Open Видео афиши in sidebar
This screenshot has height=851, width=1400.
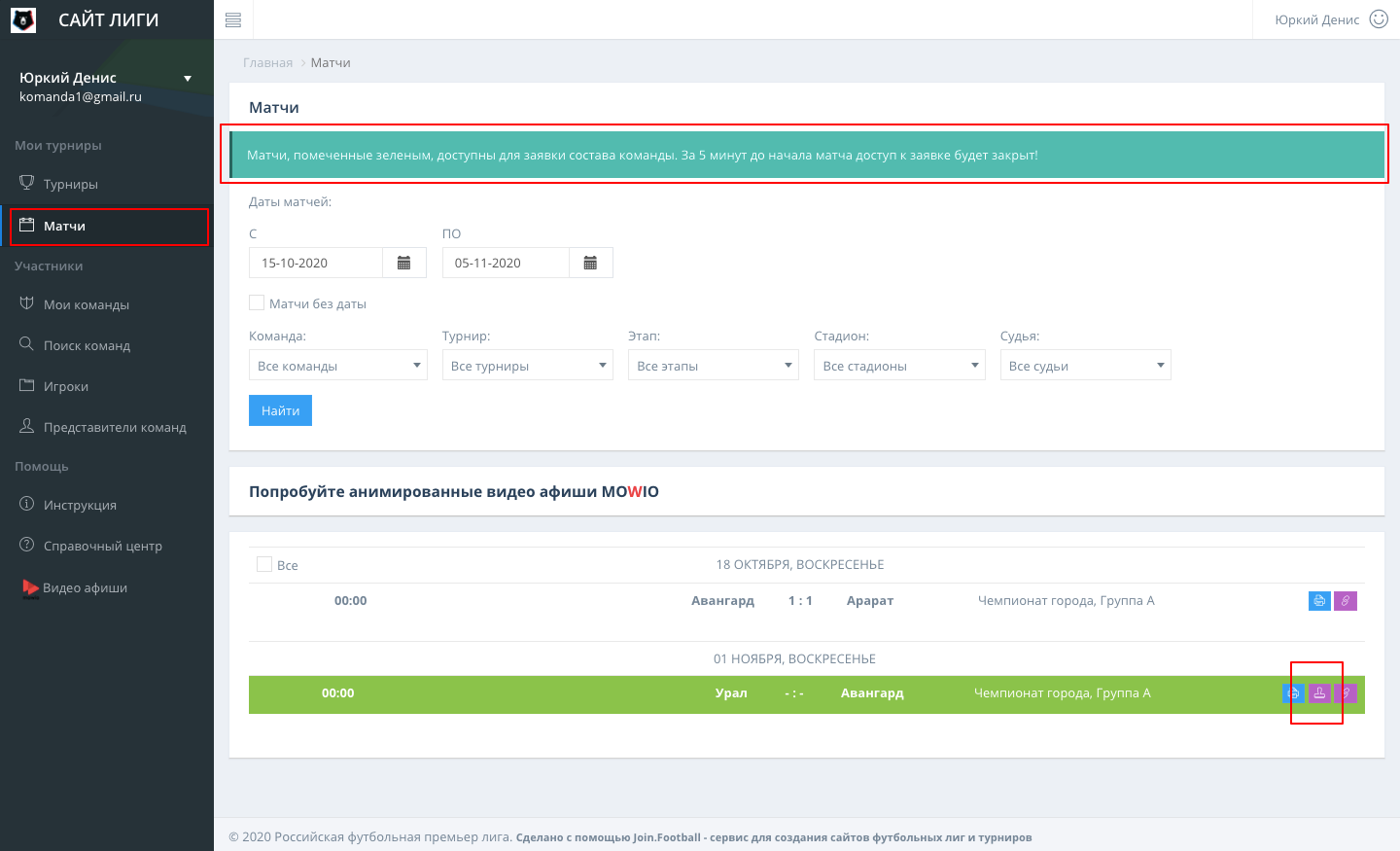coord(107,587)
